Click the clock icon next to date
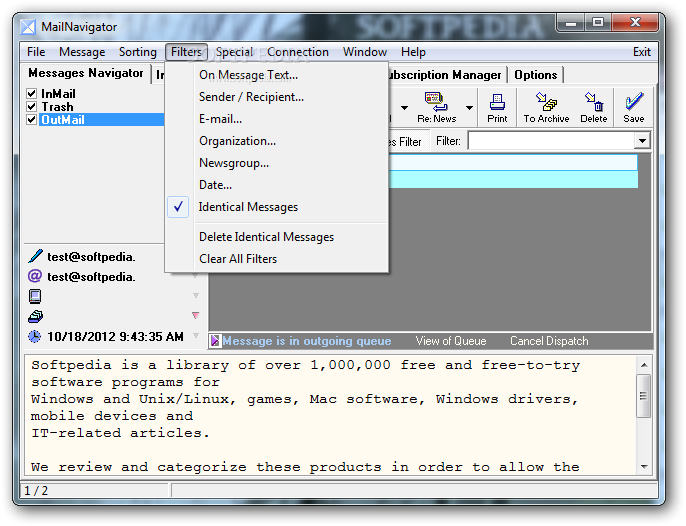This screenshot has width=686, height=526. pos(35,336)
